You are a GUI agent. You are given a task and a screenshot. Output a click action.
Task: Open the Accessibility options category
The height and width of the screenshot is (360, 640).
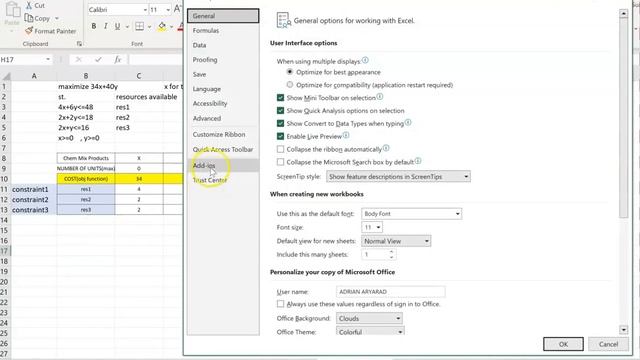pyautogui.click(x=223, y=104)
